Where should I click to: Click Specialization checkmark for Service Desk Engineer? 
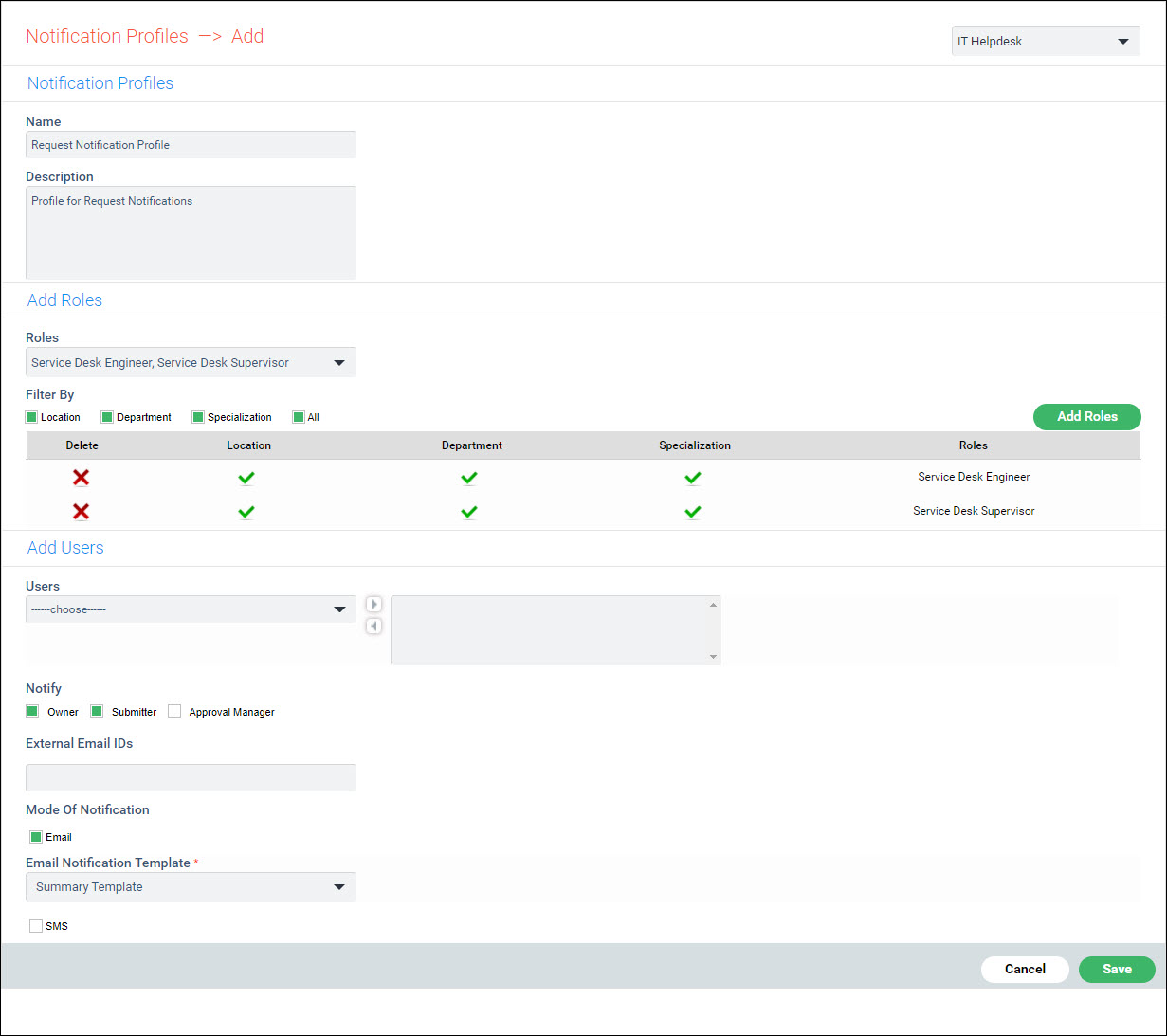693,478
